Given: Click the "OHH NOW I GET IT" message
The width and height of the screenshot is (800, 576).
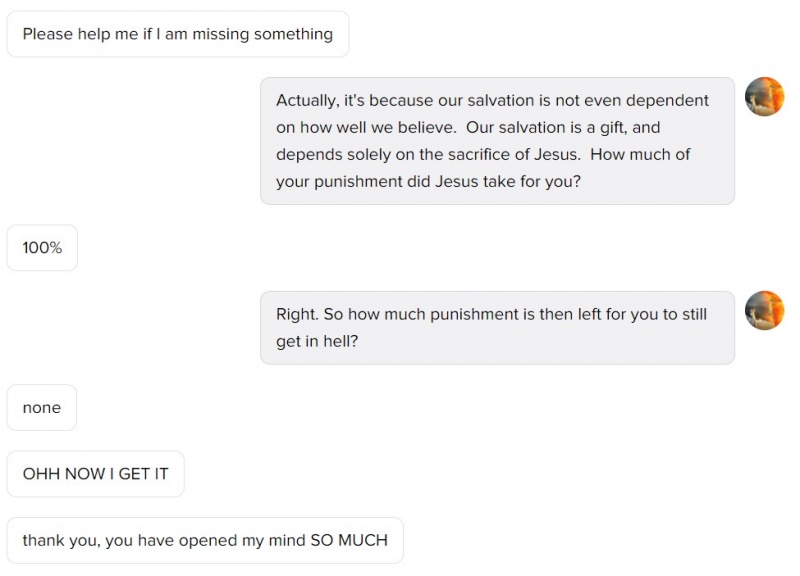Looking at the screenshot, I should (96, 474).
